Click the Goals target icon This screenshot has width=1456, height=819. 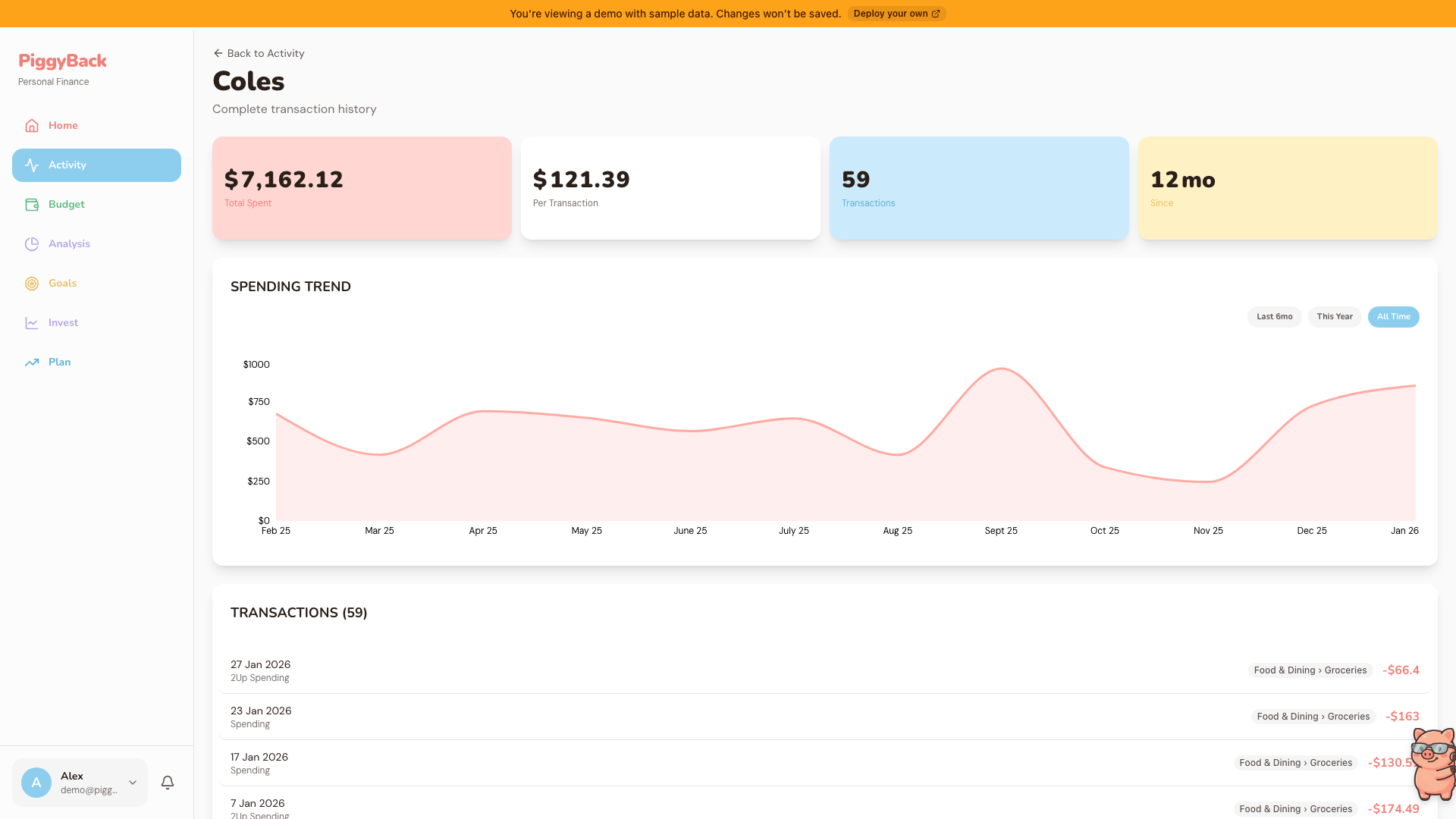[x=32, y=284]
